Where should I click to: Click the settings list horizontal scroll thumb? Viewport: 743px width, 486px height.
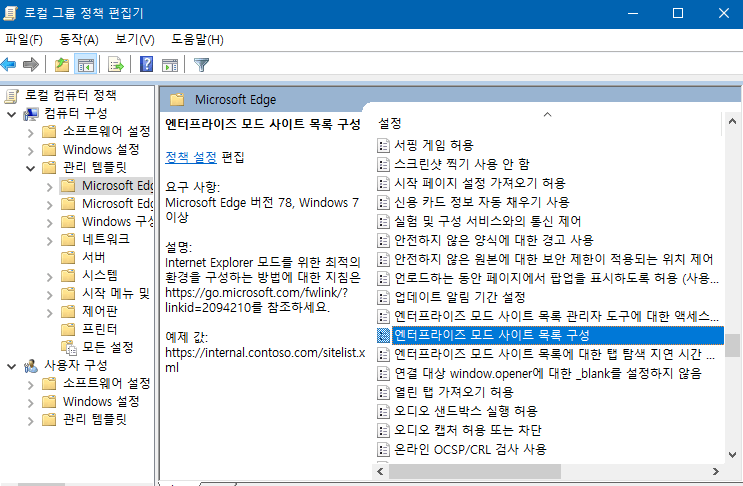(475, 471)
